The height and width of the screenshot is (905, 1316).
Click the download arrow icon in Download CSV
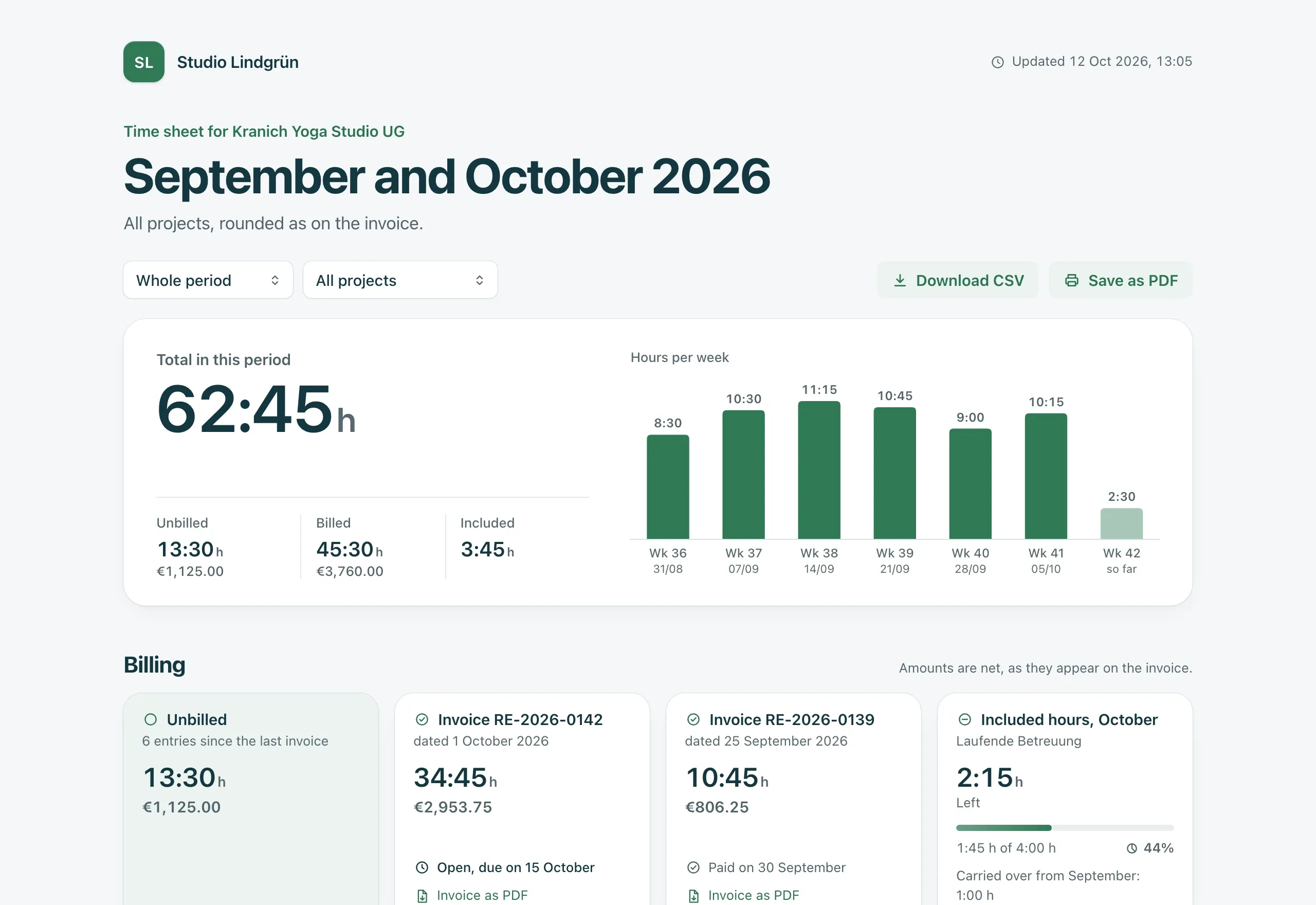point(900,281)
